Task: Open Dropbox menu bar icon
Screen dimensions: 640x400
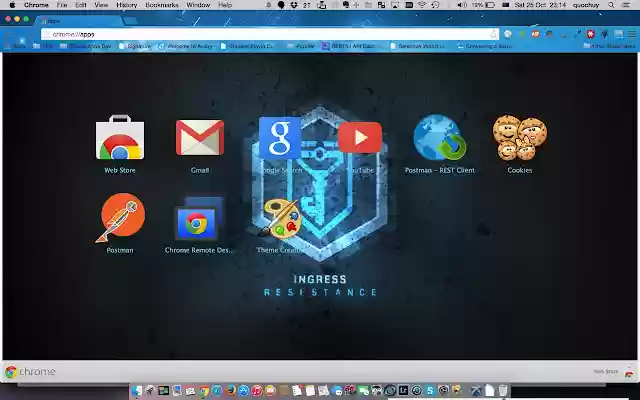Action: pyautogui.click(x=294, y=5)
